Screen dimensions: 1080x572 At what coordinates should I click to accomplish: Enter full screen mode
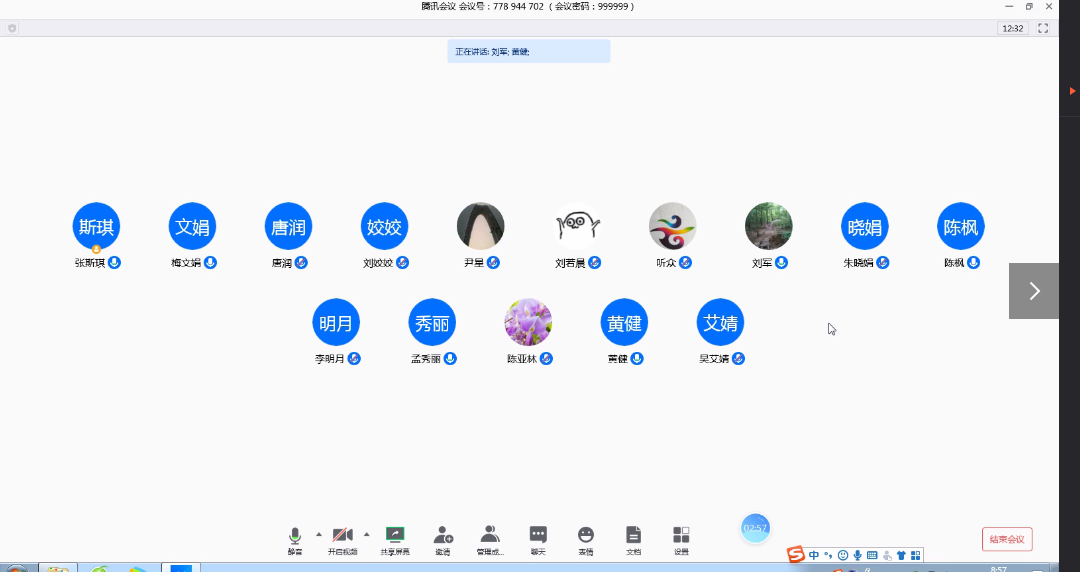pos(1043,28)
